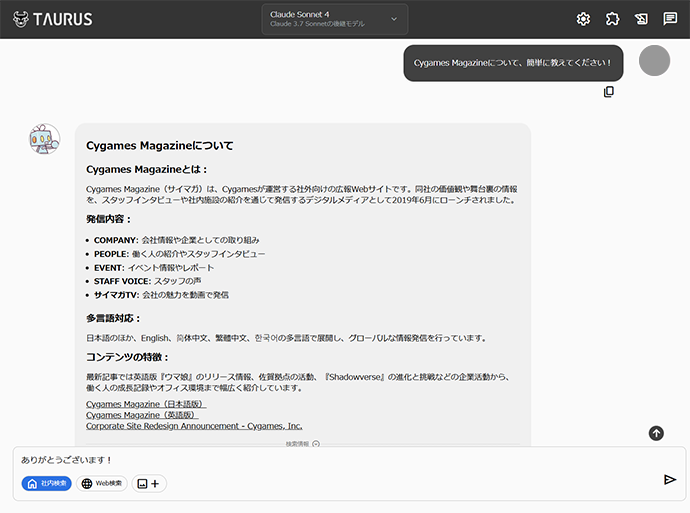
Task: Open the Claude Sonnet 4 model dropdown
Action: 334,19
